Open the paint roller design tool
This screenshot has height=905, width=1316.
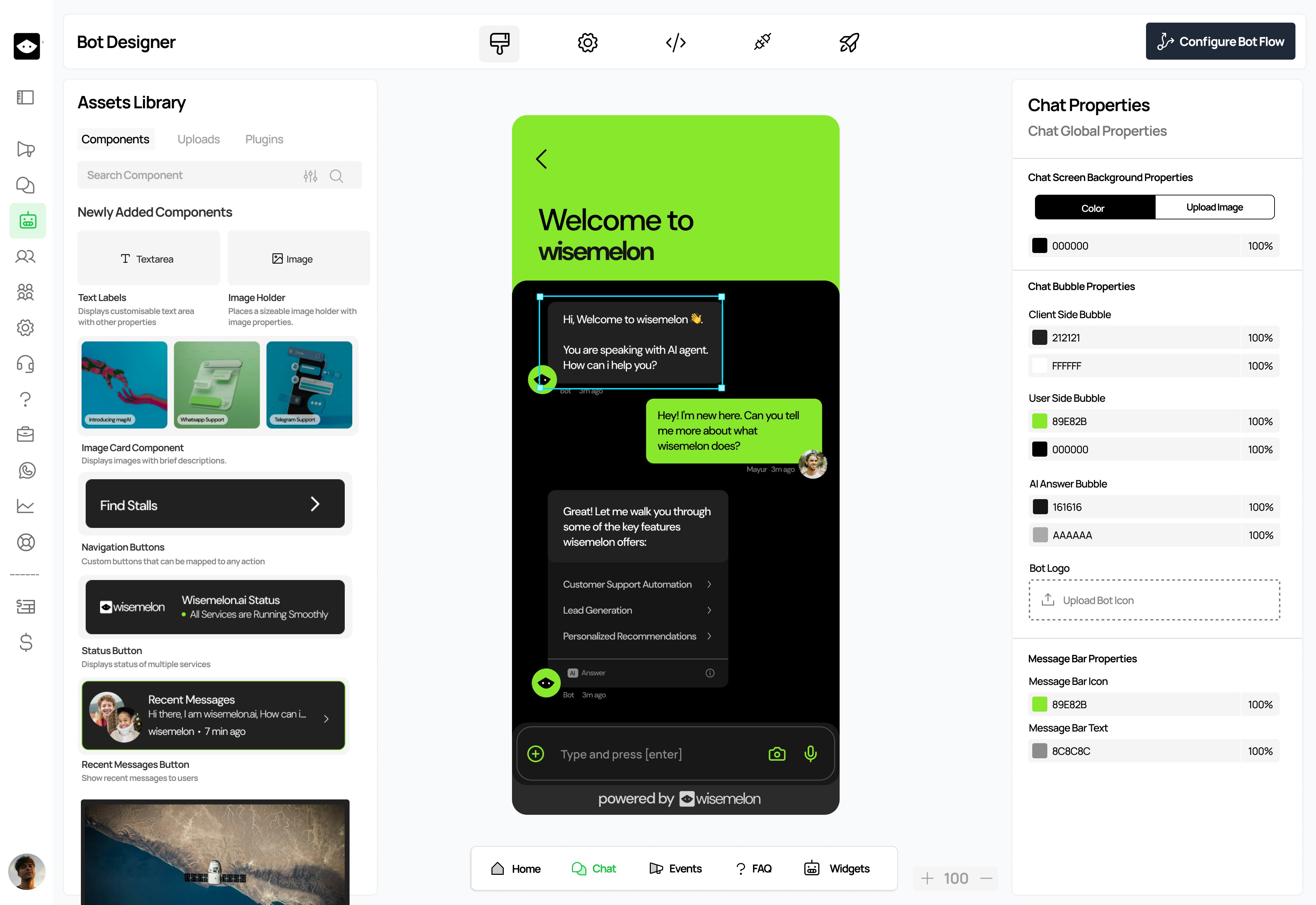[499, 43]
